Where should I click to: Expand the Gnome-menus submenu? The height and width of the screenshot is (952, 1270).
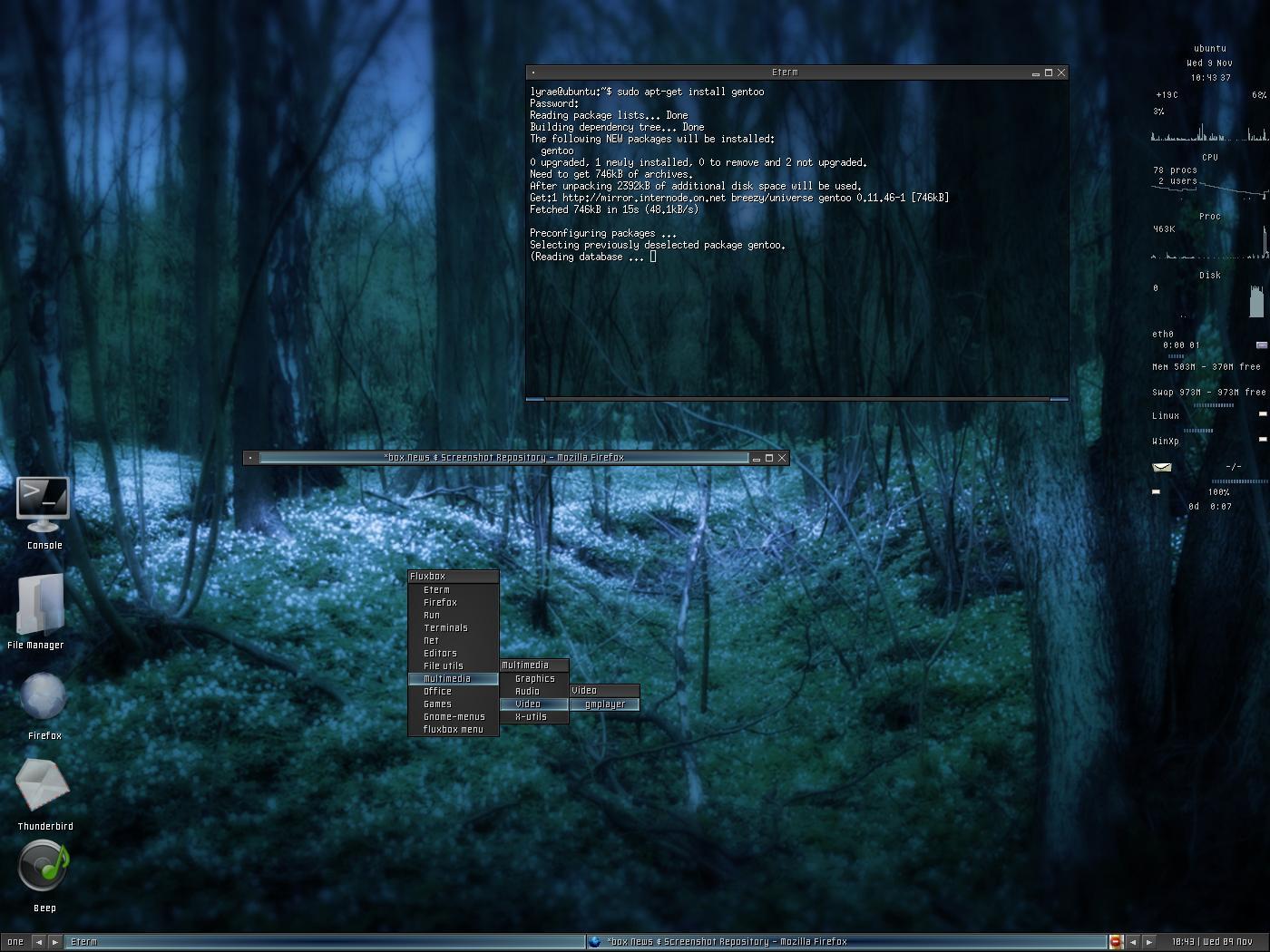pyautogui.click(x=454, y=717)
